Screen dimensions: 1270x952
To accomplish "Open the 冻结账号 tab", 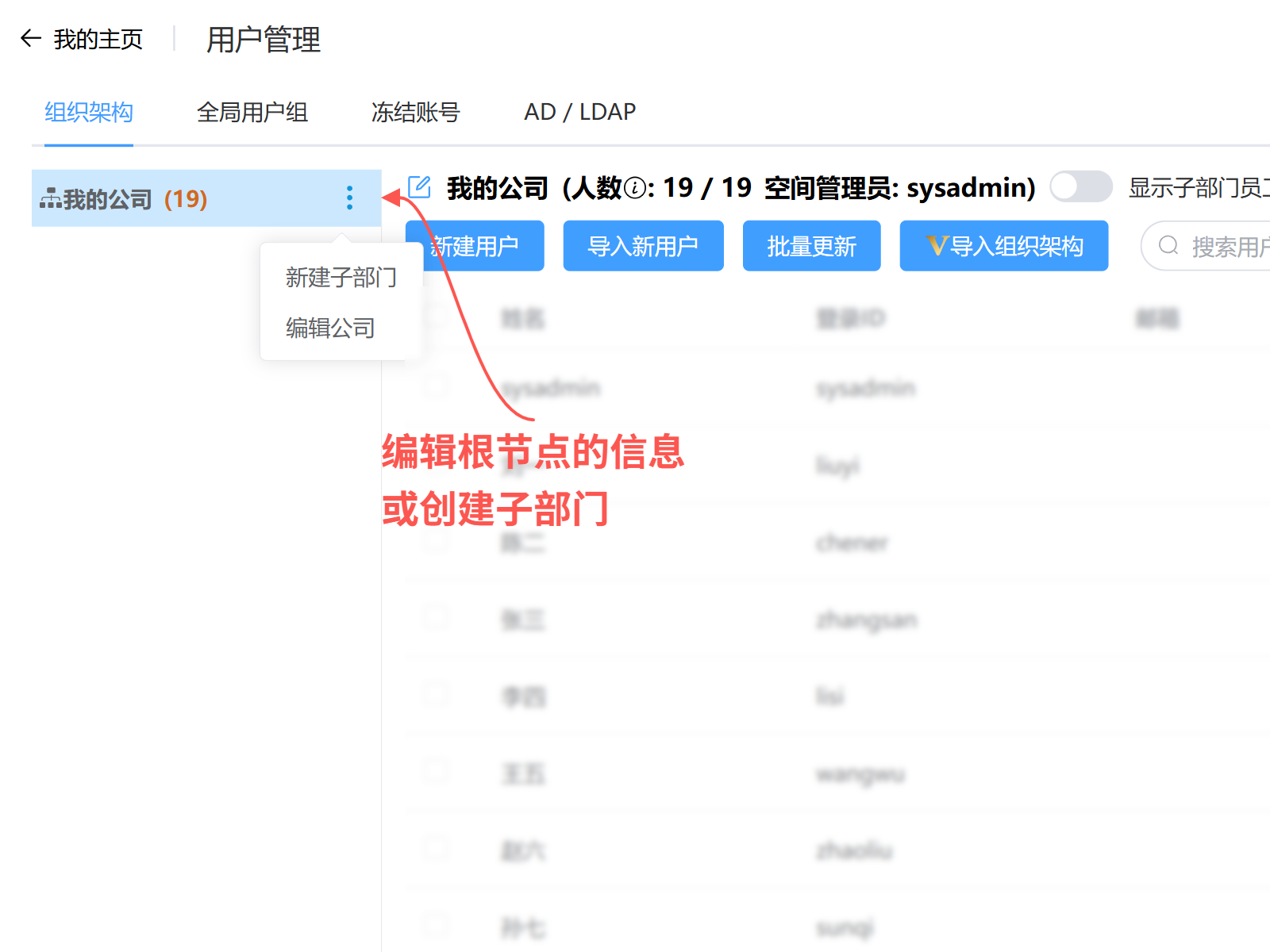I will (x=416, y=112).
